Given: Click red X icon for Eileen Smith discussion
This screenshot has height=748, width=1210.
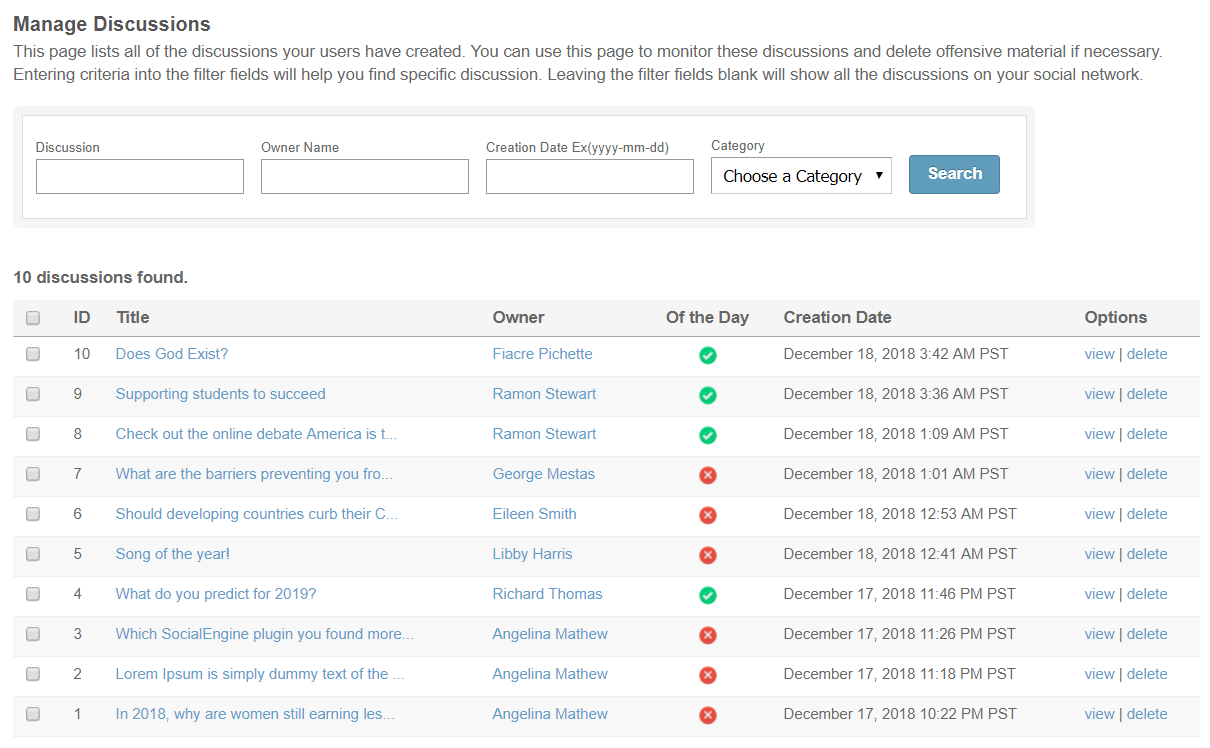Looking at the screenshot, I should pos(707,515).
